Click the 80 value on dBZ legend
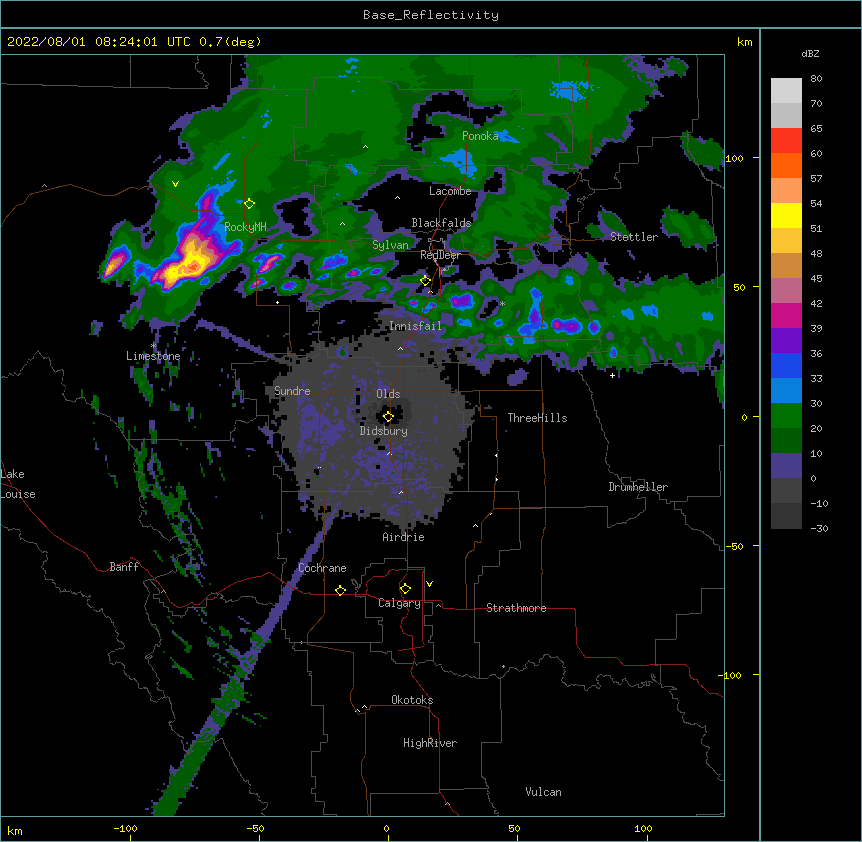The image size is (862, 842). 816,79
